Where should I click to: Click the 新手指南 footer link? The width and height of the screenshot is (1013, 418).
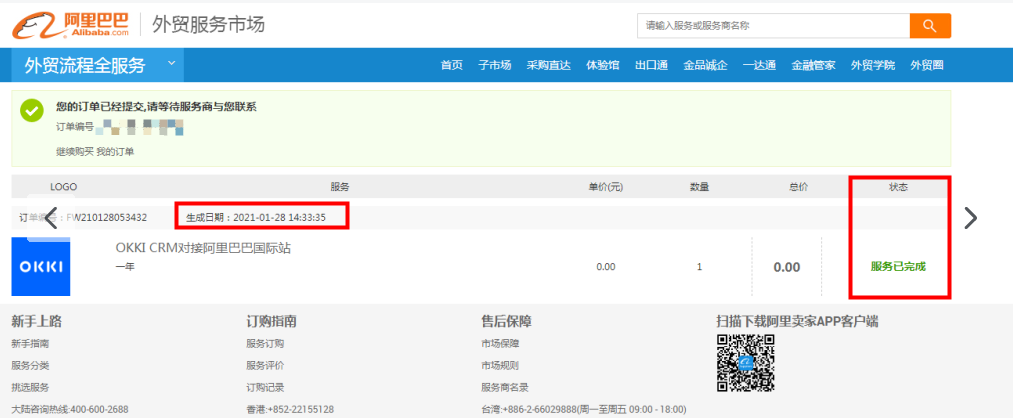[x=30, y=344]
